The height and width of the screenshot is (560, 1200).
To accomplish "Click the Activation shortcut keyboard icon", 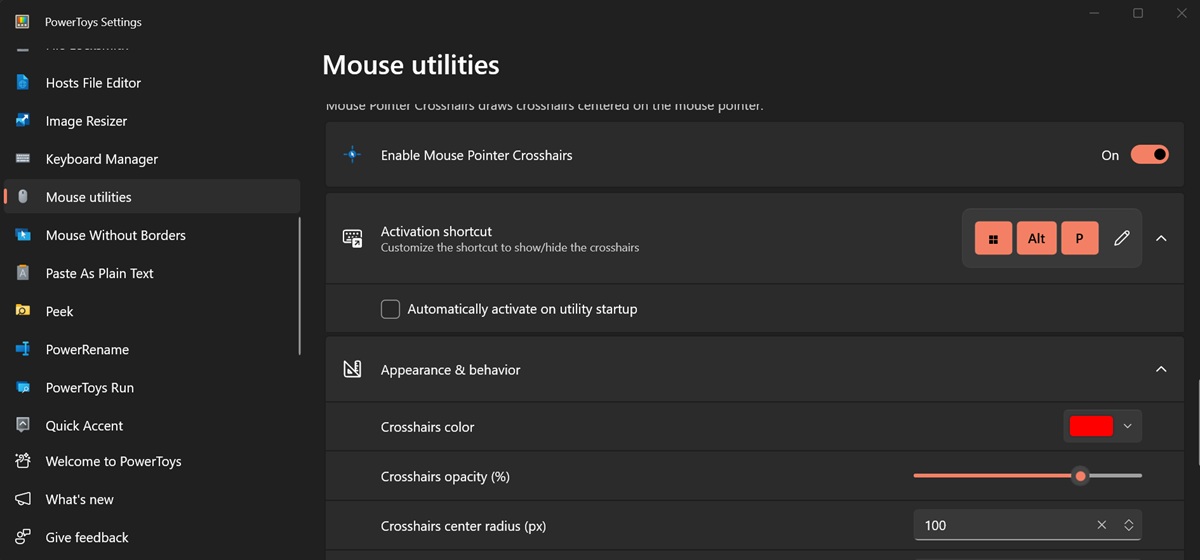I will [x=352, y=238].
